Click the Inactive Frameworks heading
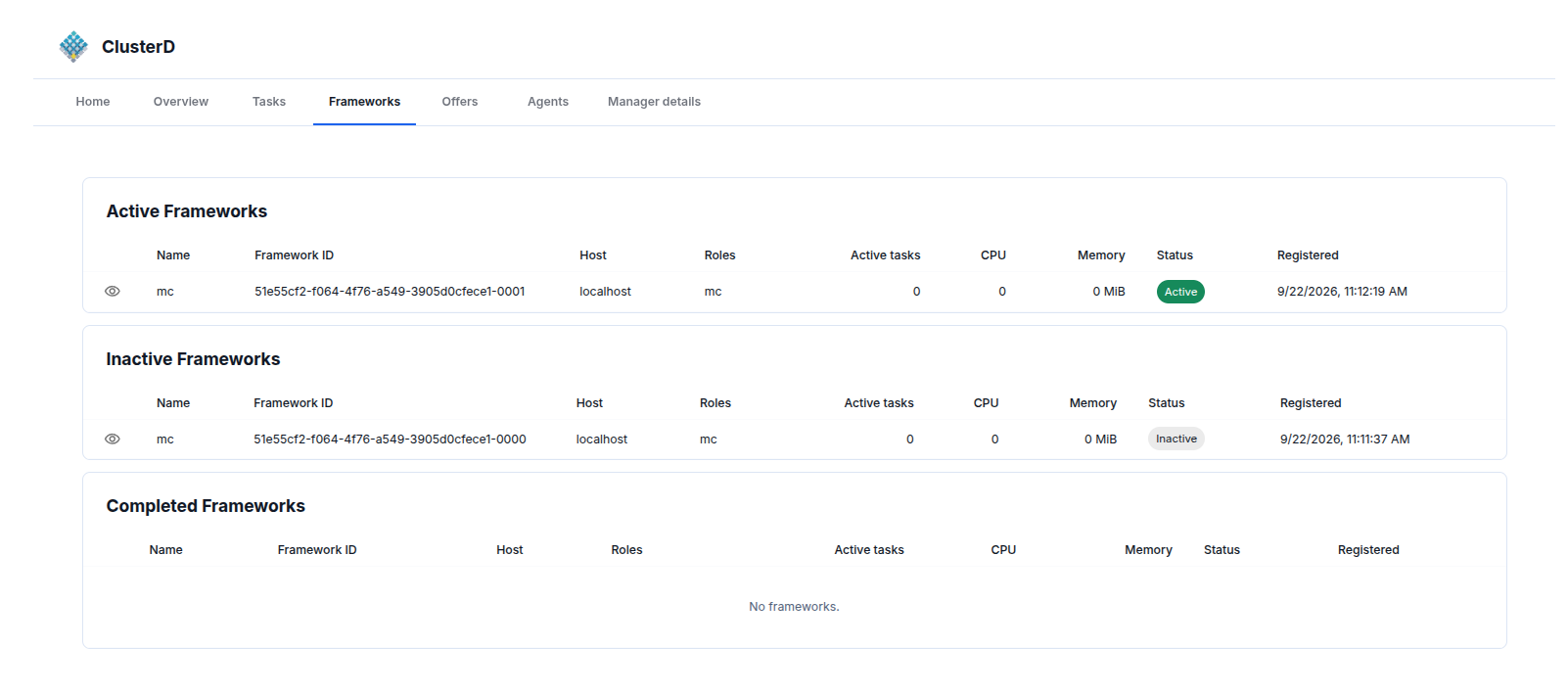Image resolution: width=1568 pixels, height=694 pixels. tap(193, 359)
